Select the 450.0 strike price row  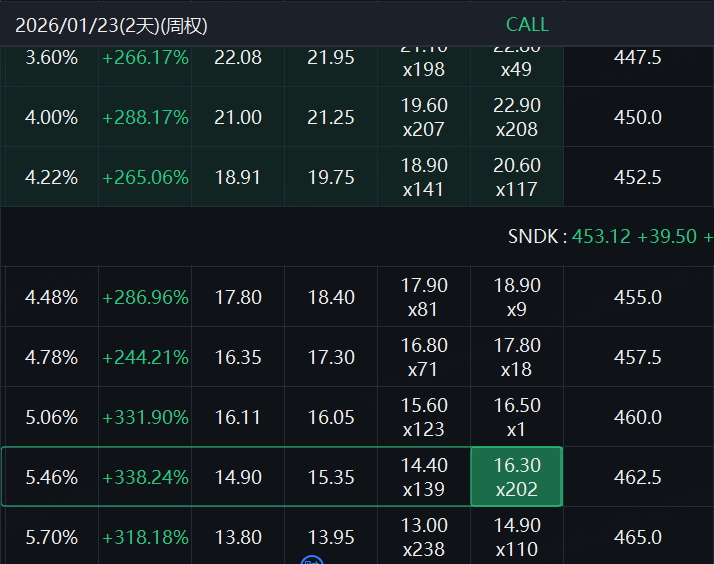pyautogui.click(x=637, y=117)
